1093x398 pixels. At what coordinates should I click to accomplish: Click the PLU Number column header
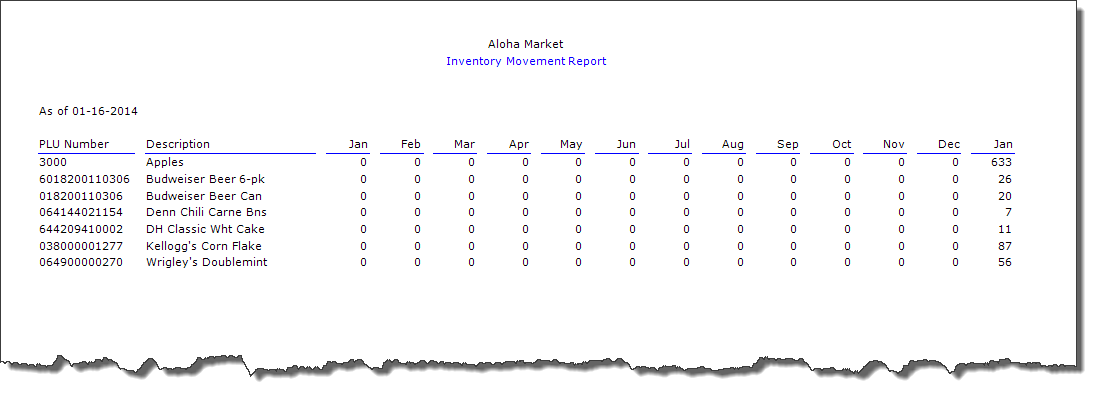click(x=74, y=144)
